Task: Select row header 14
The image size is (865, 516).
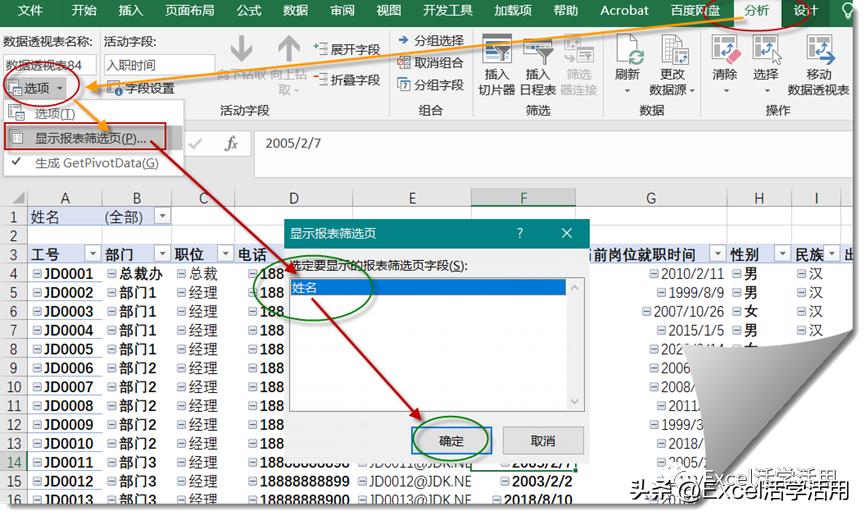Action: [x=14, y=462]
